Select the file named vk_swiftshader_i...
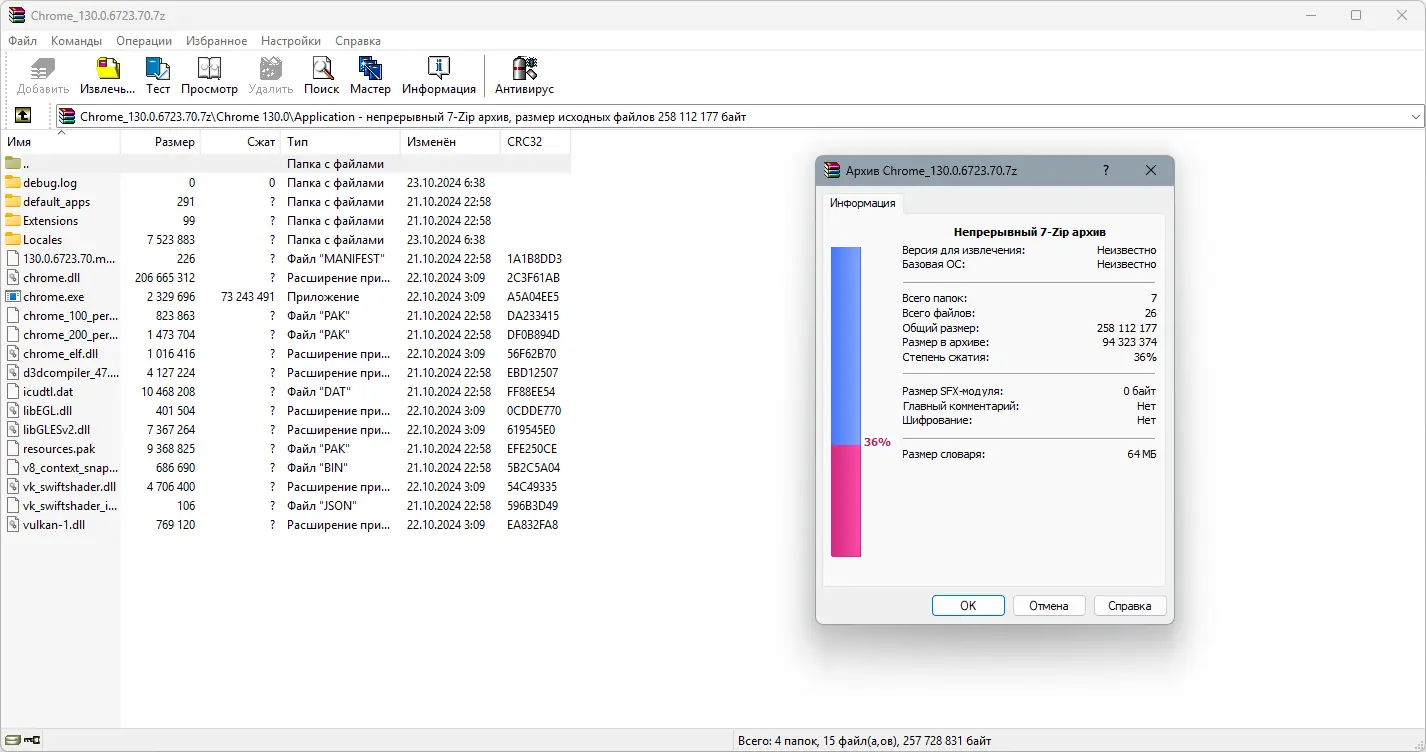Viewport: 1426px width, 752px height. [x=70, y=505]
